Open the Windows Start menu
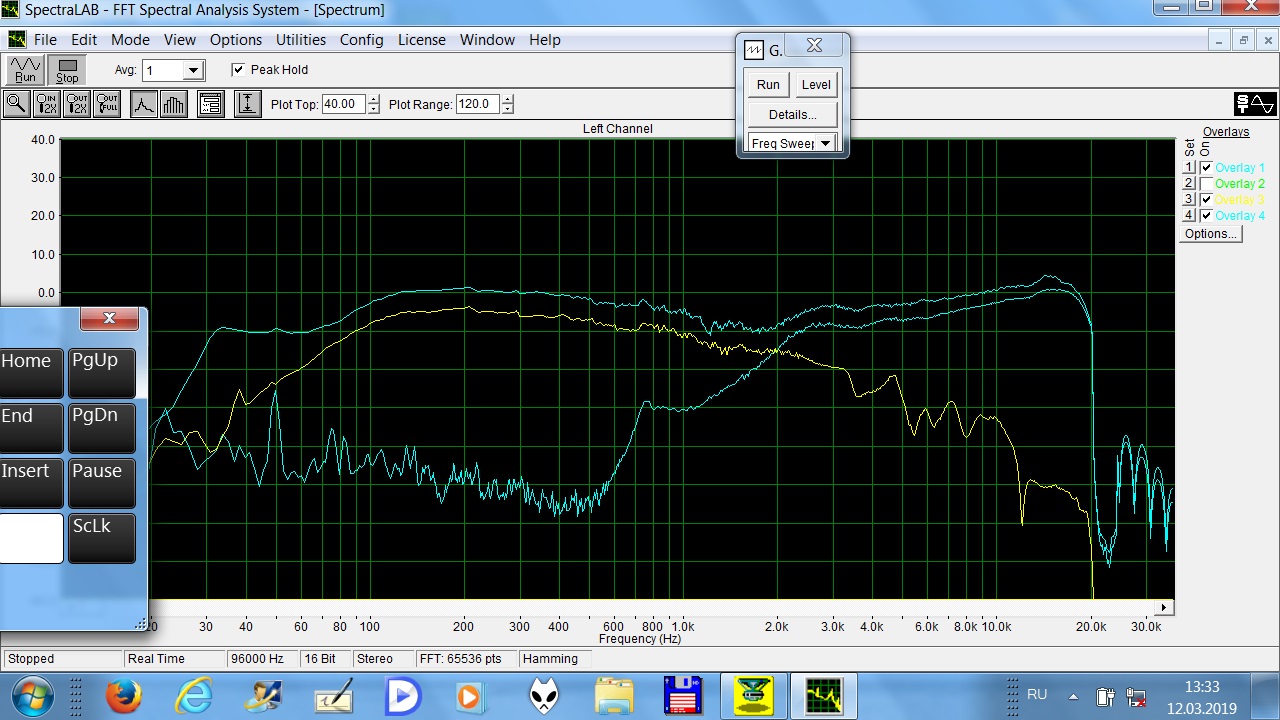Screen dimensions: 1280x720 31,696
